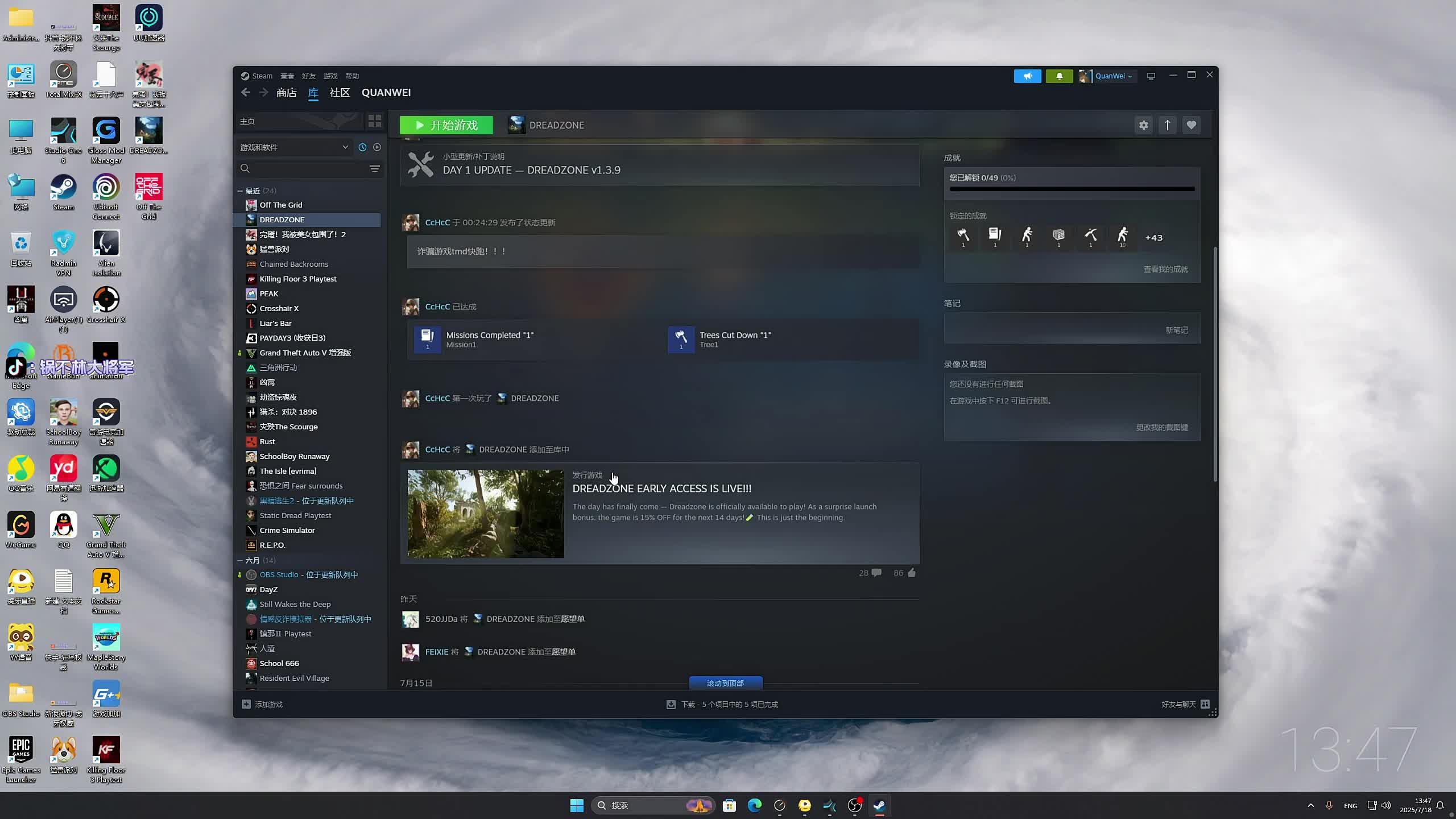The height and width of the screenshot is (819, 1456).
Task: Open Ubisoft Connect desktop shortcut
Action: pyautogui.click(x=106, y=197)
